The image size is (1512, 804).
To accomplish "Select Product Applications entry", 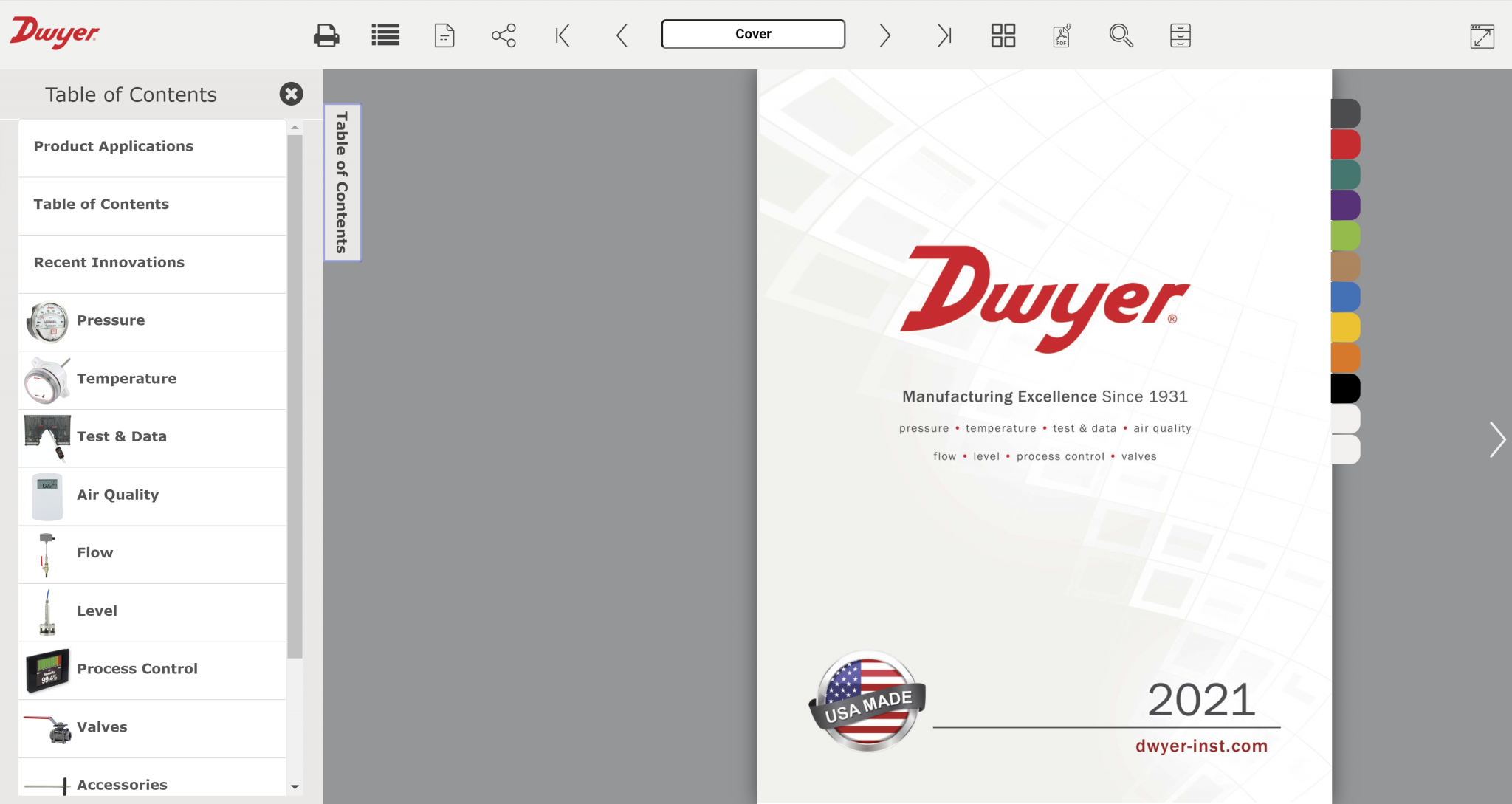I will point(114,146).
